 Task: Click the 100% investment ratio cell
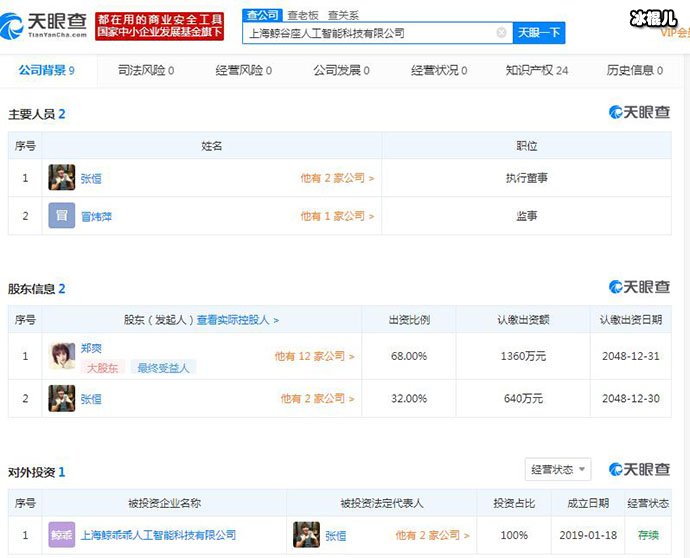[514, 536]
